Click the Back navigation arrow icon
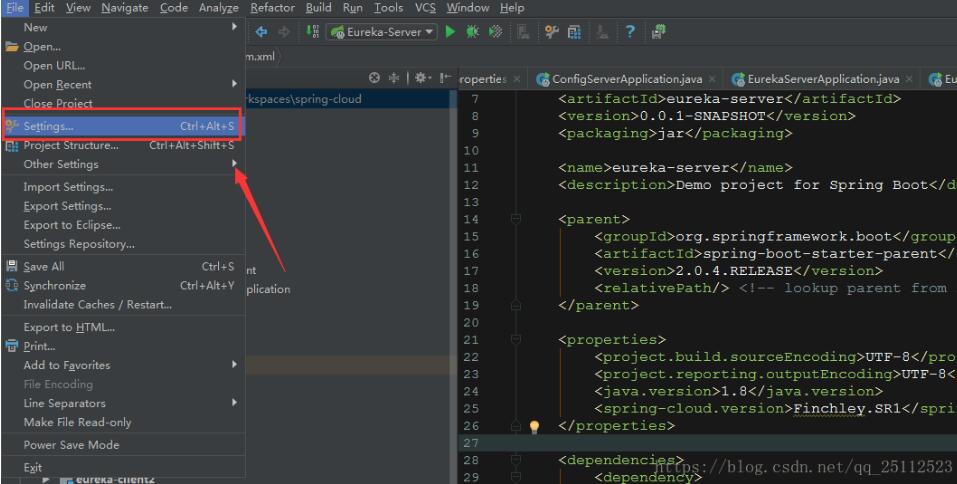The image size is (957, 484). 263,32
